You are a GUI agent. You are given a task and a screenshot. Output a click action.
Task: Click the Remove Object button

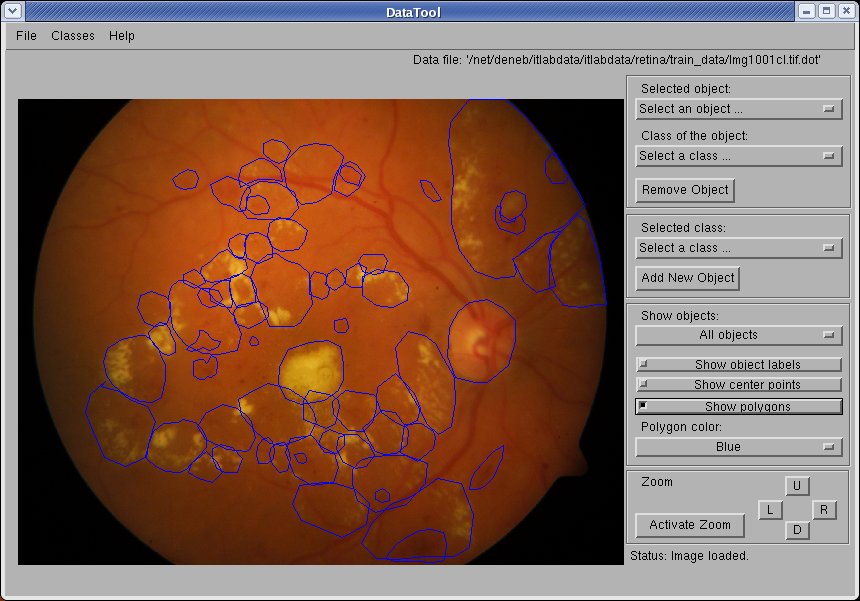click(x=685, y=190)
